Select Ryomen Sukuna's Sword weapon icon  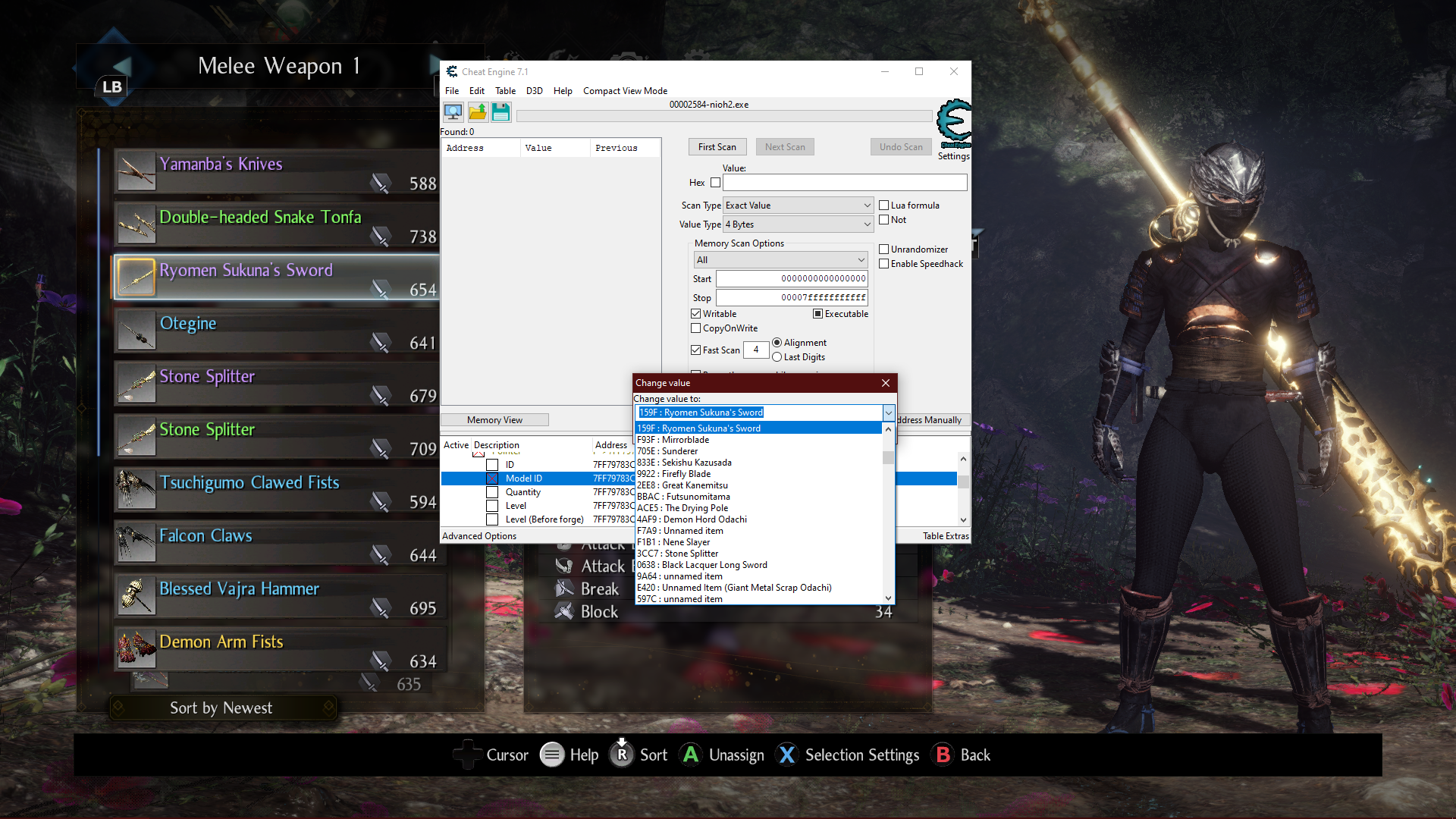[136, 278]
